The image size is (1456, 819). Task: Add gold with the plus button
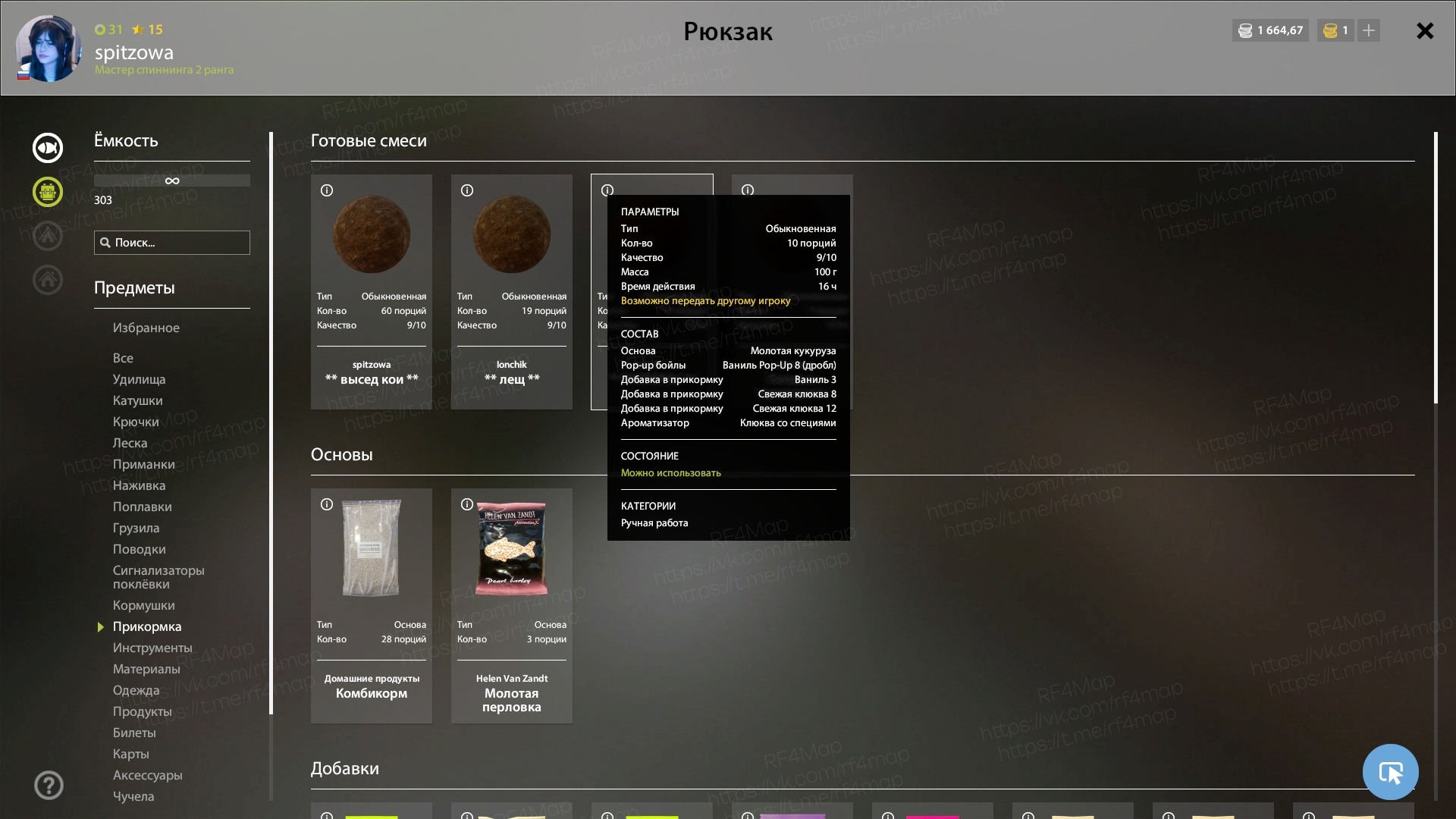pyautogui.click(x=1369, y=30)
